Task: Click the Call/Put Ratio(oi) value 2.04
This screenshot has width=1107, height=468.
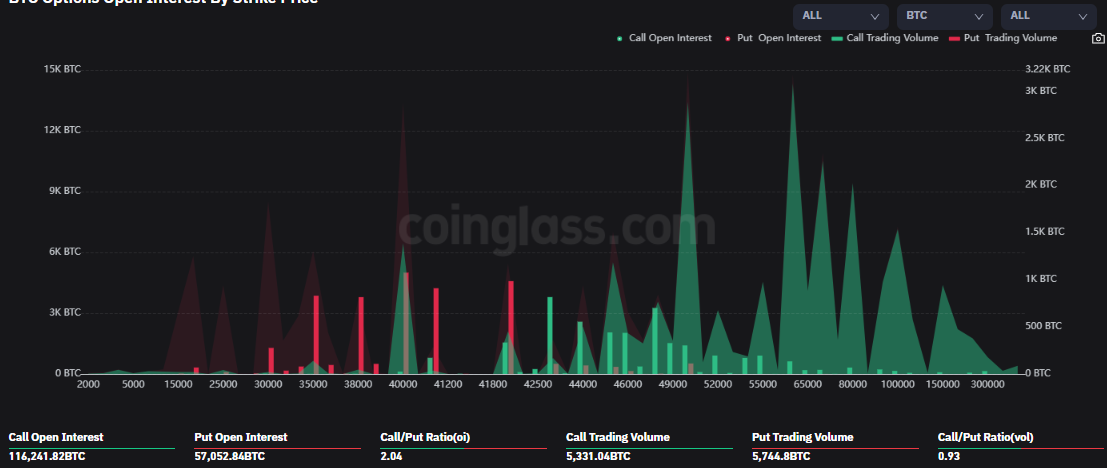Action: coord(391,457)
